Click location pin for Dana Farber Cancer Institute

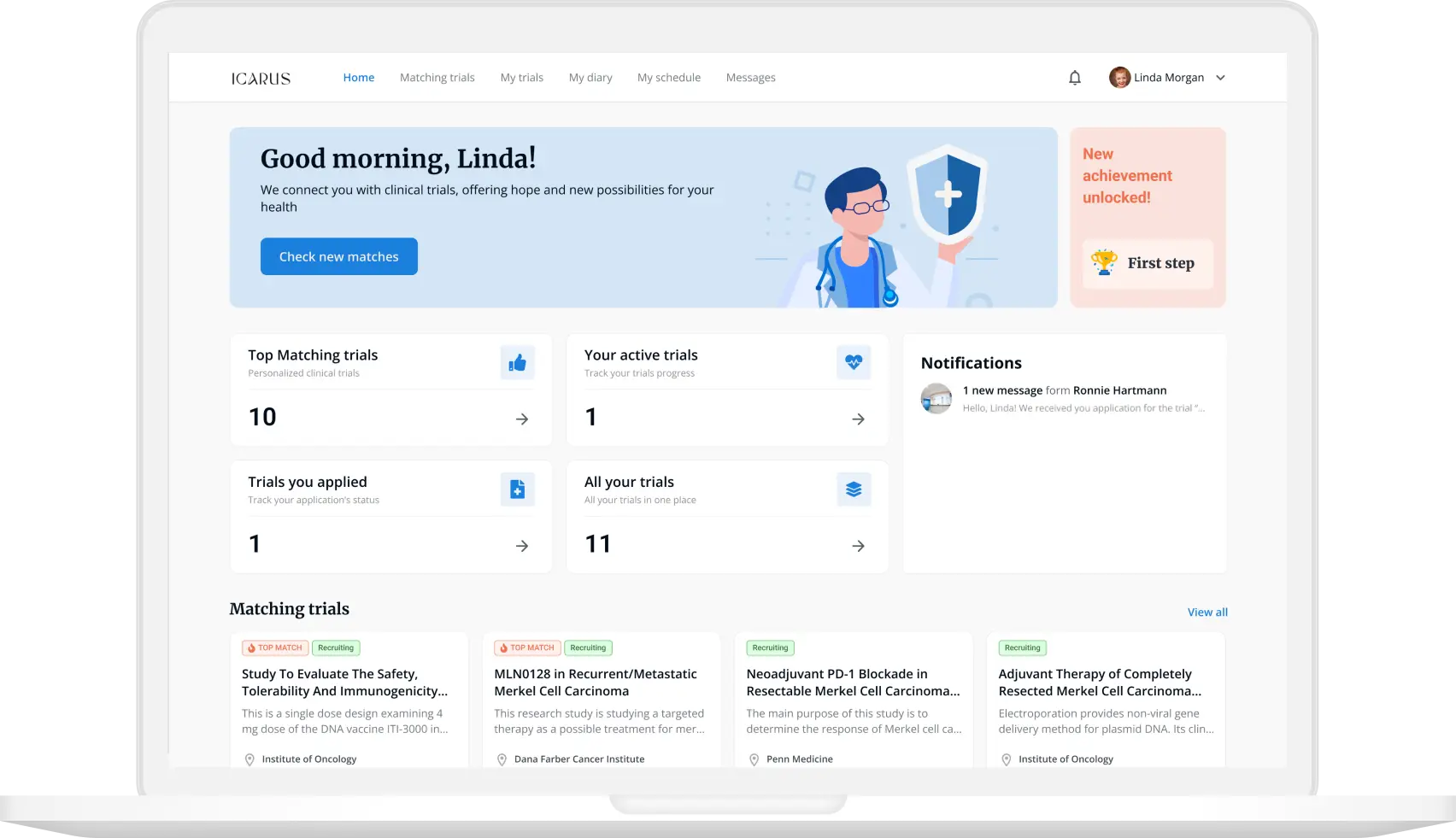point(502,759)
